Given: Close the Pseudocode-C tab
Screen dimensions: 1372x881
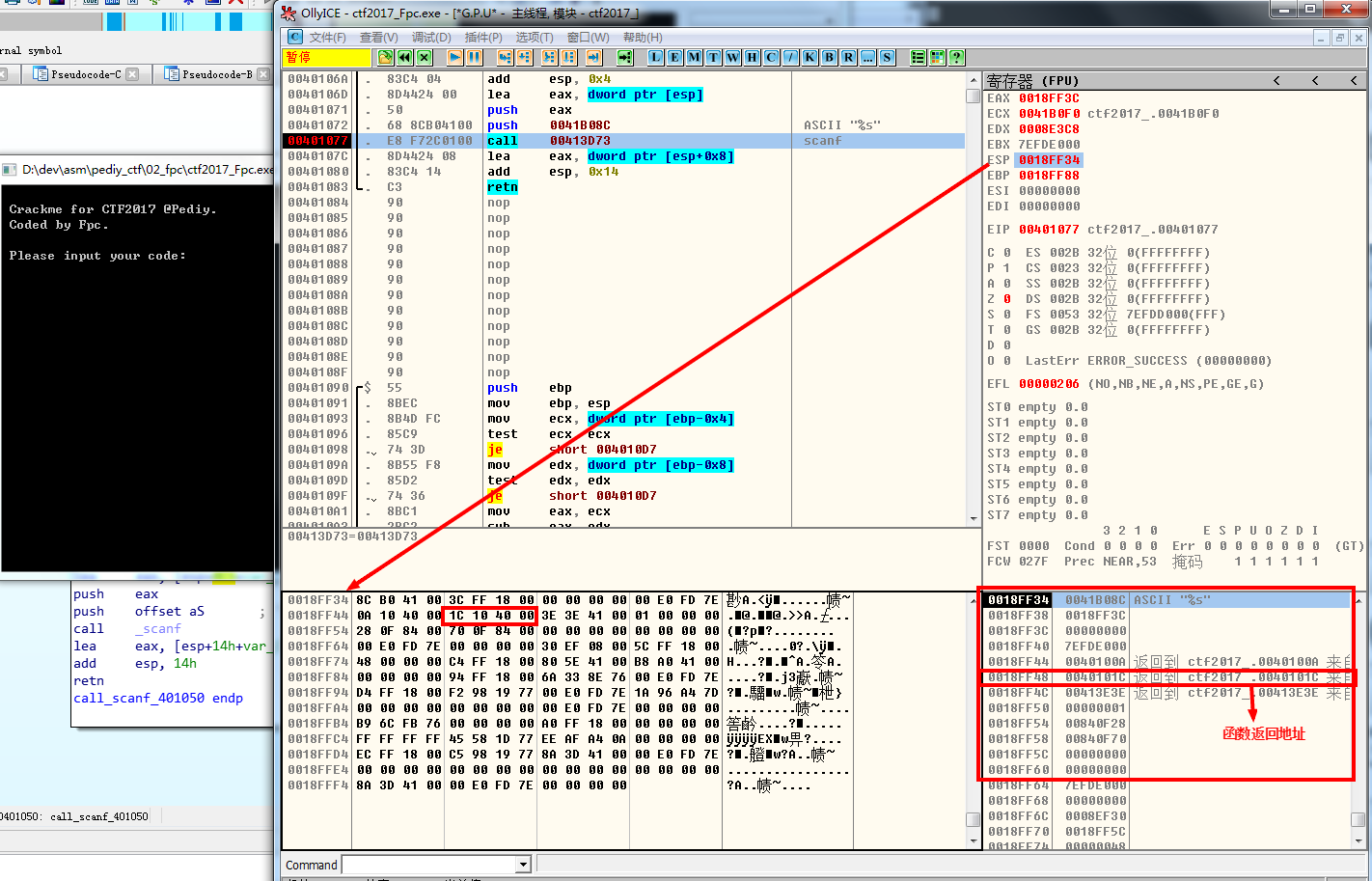Looking at the screenshot, I should (132, 74).
